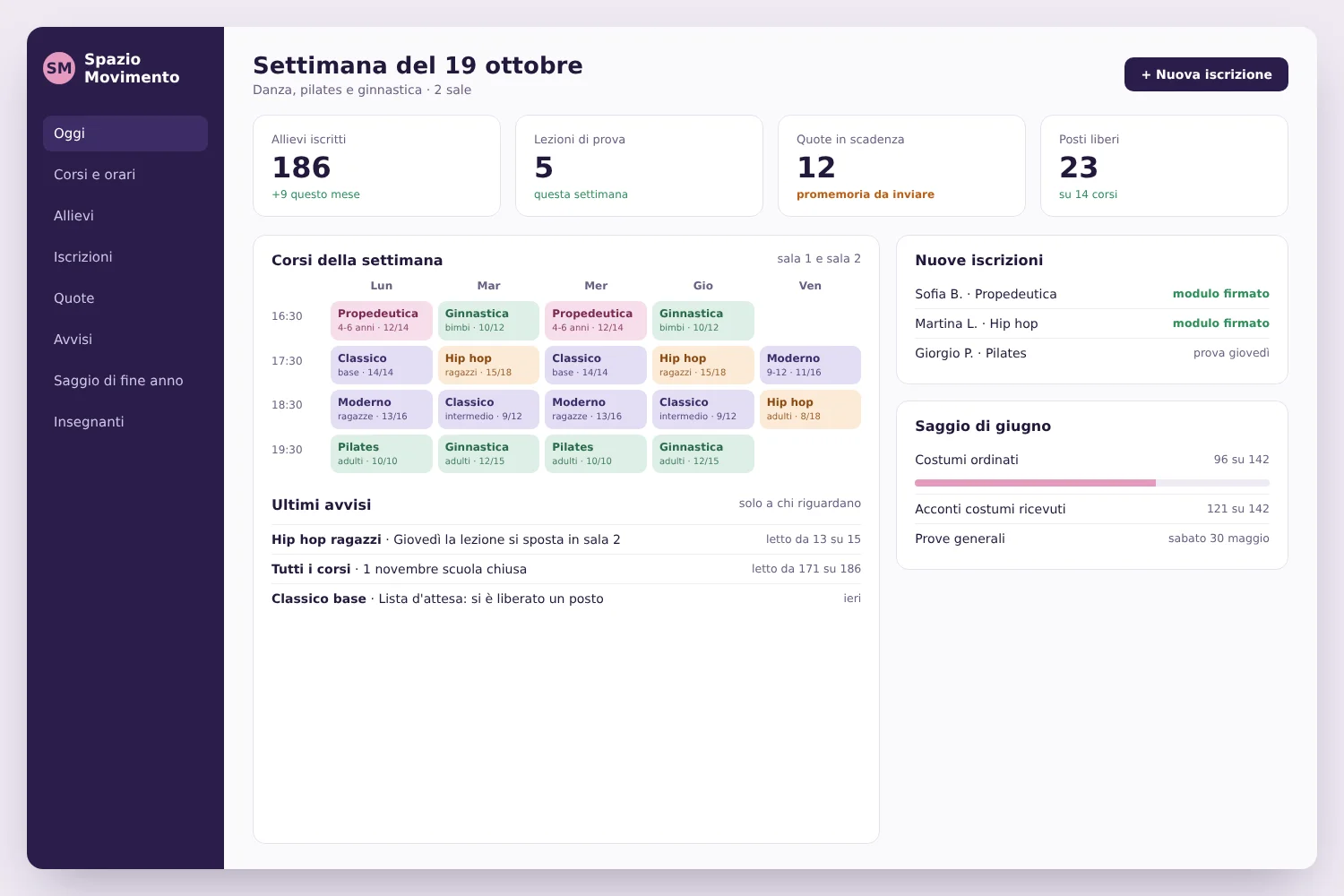Click the 'solo a chi riguardano' text
This screenshot has width=1344, height=896.
coord(800,504)
